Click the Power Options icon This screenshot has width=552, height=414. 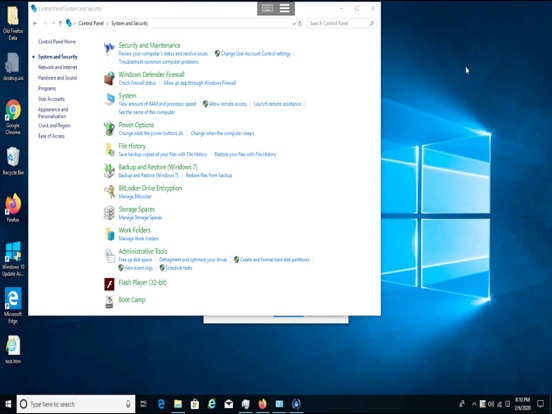click(109, 129)
